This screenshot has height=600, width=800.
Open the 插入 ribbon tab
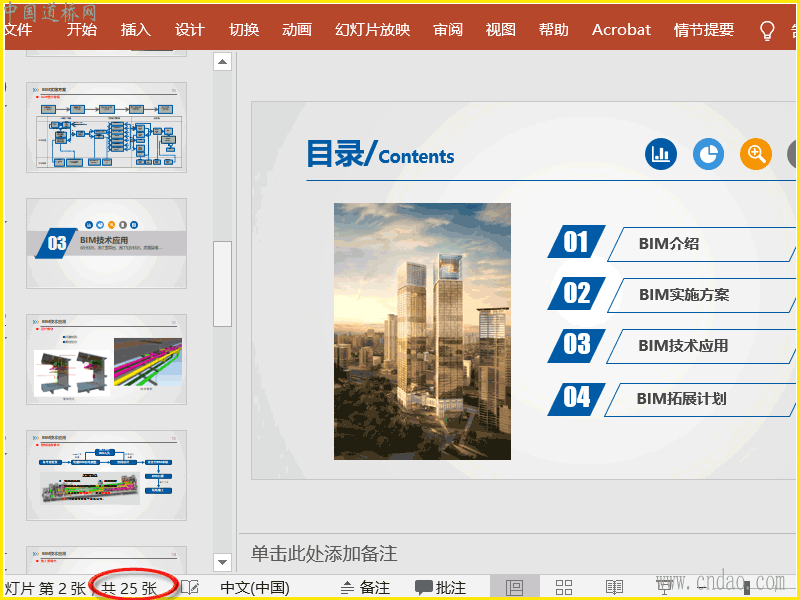(x=136, y=30)
